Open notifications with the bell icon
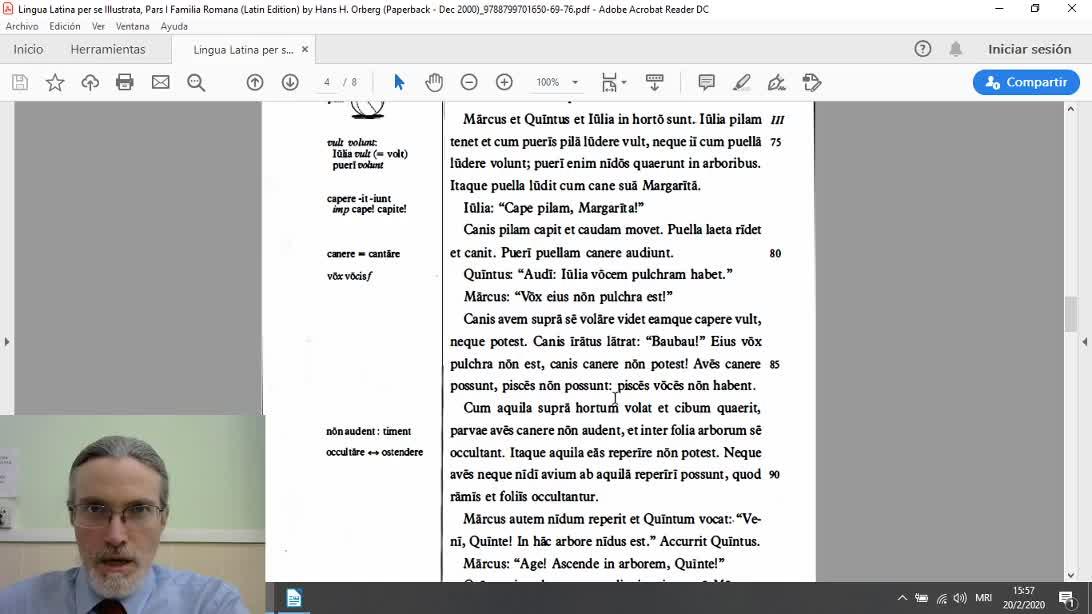This screenshot has width=1092, height=614. [956, 49]
